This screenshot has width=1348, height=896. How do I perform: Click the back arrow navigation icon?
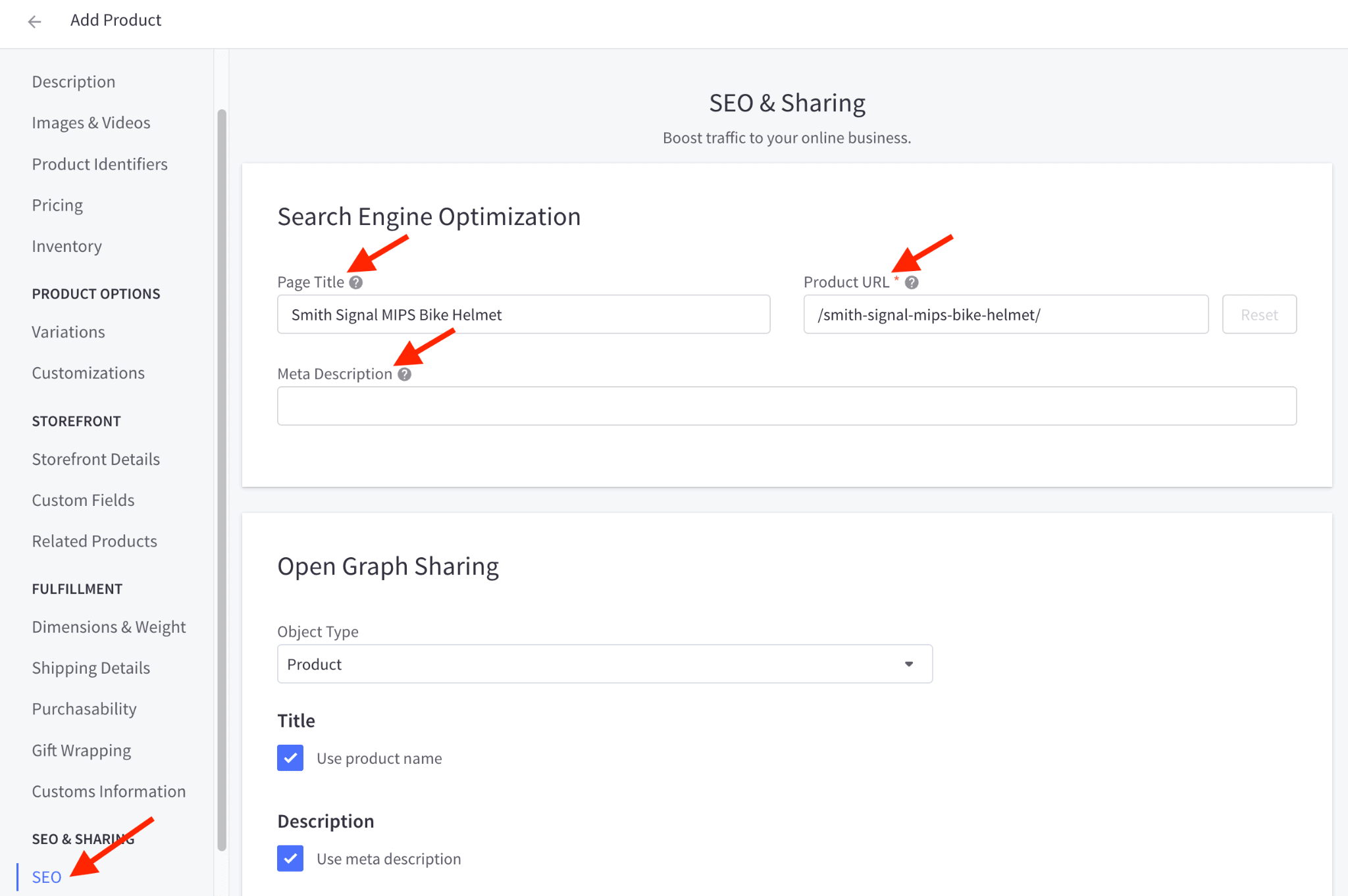tap(35, 19)
